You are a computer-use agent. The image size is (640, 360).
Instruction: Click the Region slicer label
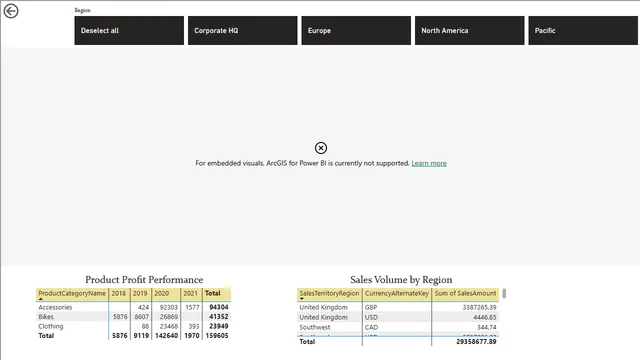[82, 10]
